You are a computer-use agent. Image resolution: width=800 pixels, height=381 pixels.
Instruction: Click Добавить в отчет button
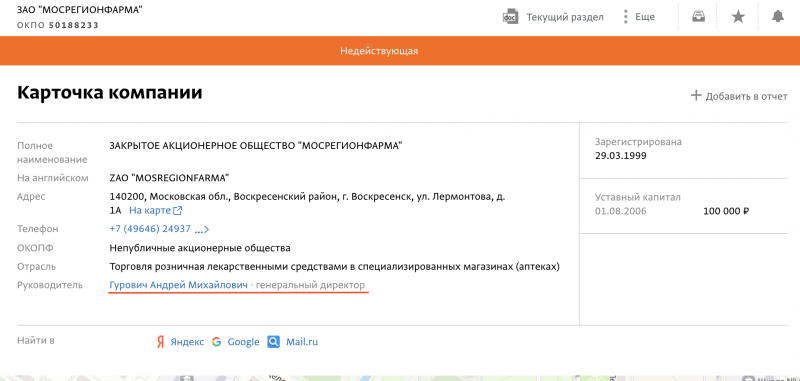coord(739,96)
